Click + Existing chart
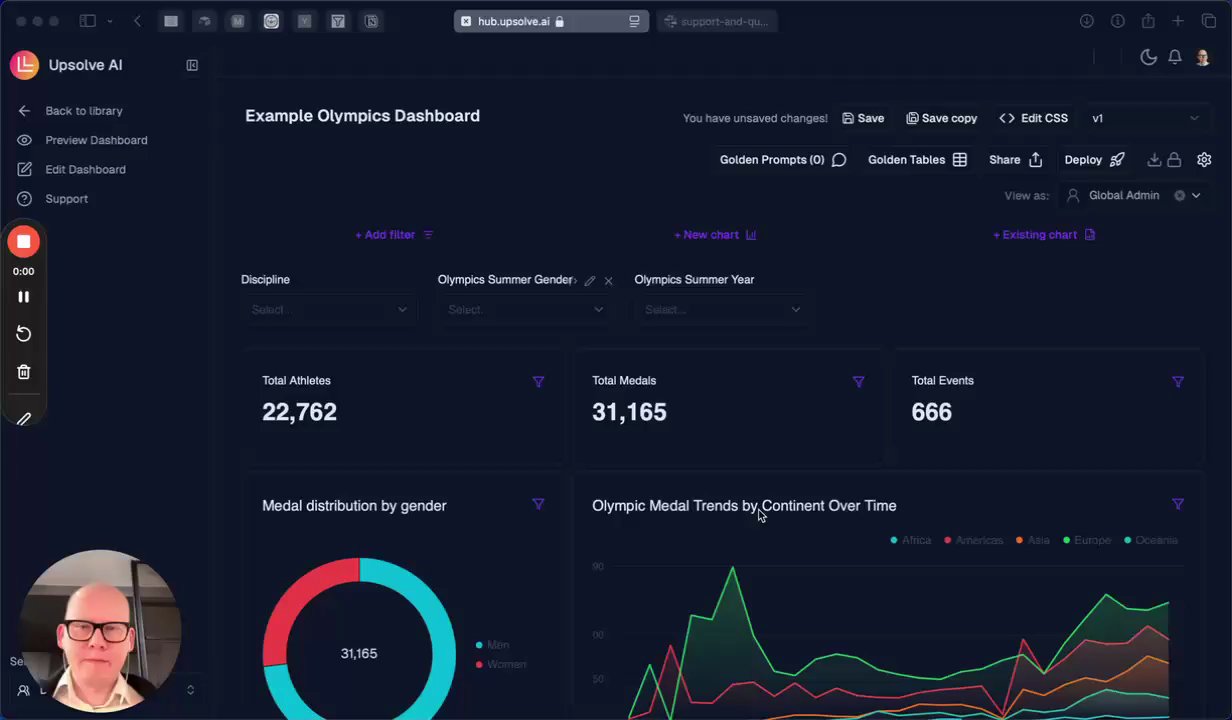1232x720 pixels. [1044, 235]
